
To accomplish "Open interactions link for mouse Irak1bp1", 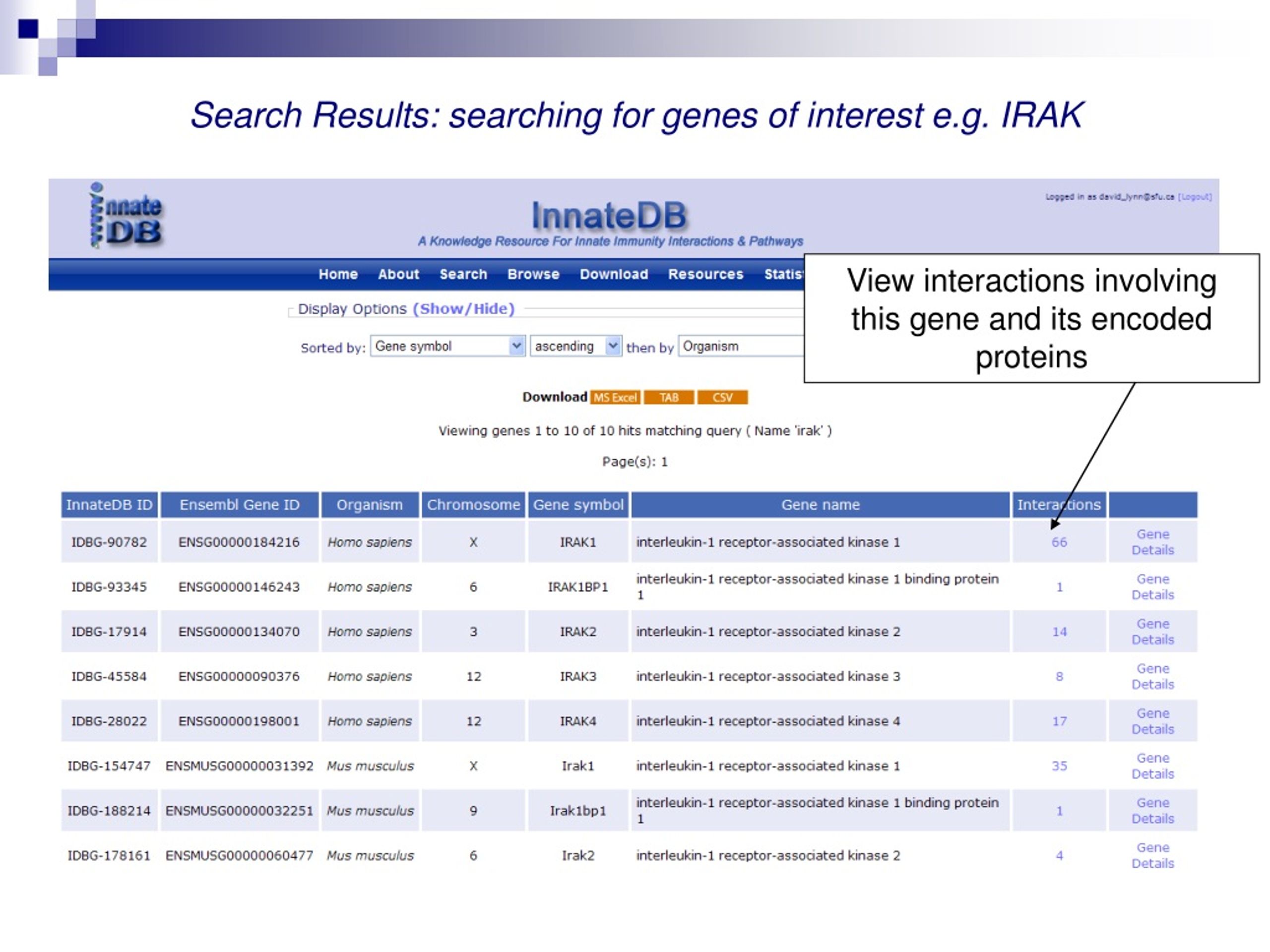I will coord(1059,811).
